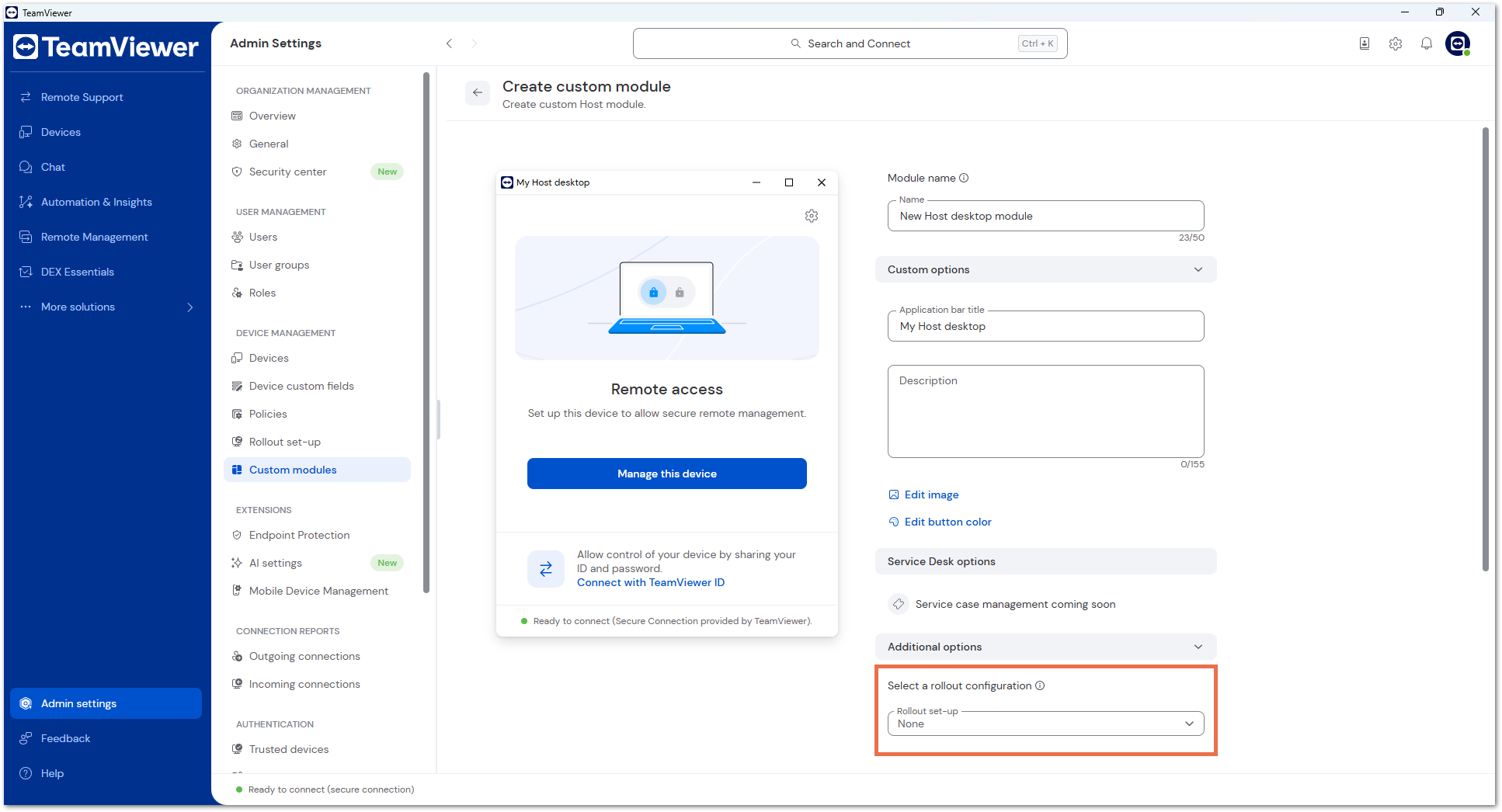Click the connection arrows icon in preview
The image size is (1502, 812).
coord(546,569)
